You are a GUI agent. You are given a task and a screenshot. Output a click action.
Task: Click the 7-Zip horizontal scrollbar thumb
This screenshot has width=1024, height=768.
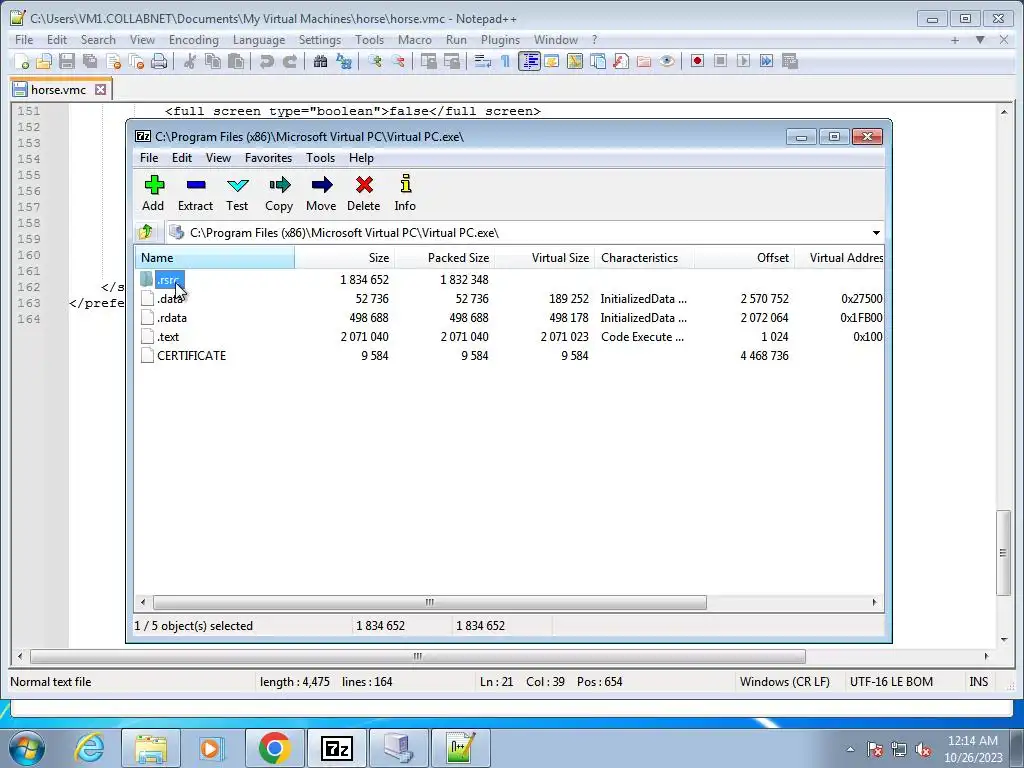click(429, 602)
